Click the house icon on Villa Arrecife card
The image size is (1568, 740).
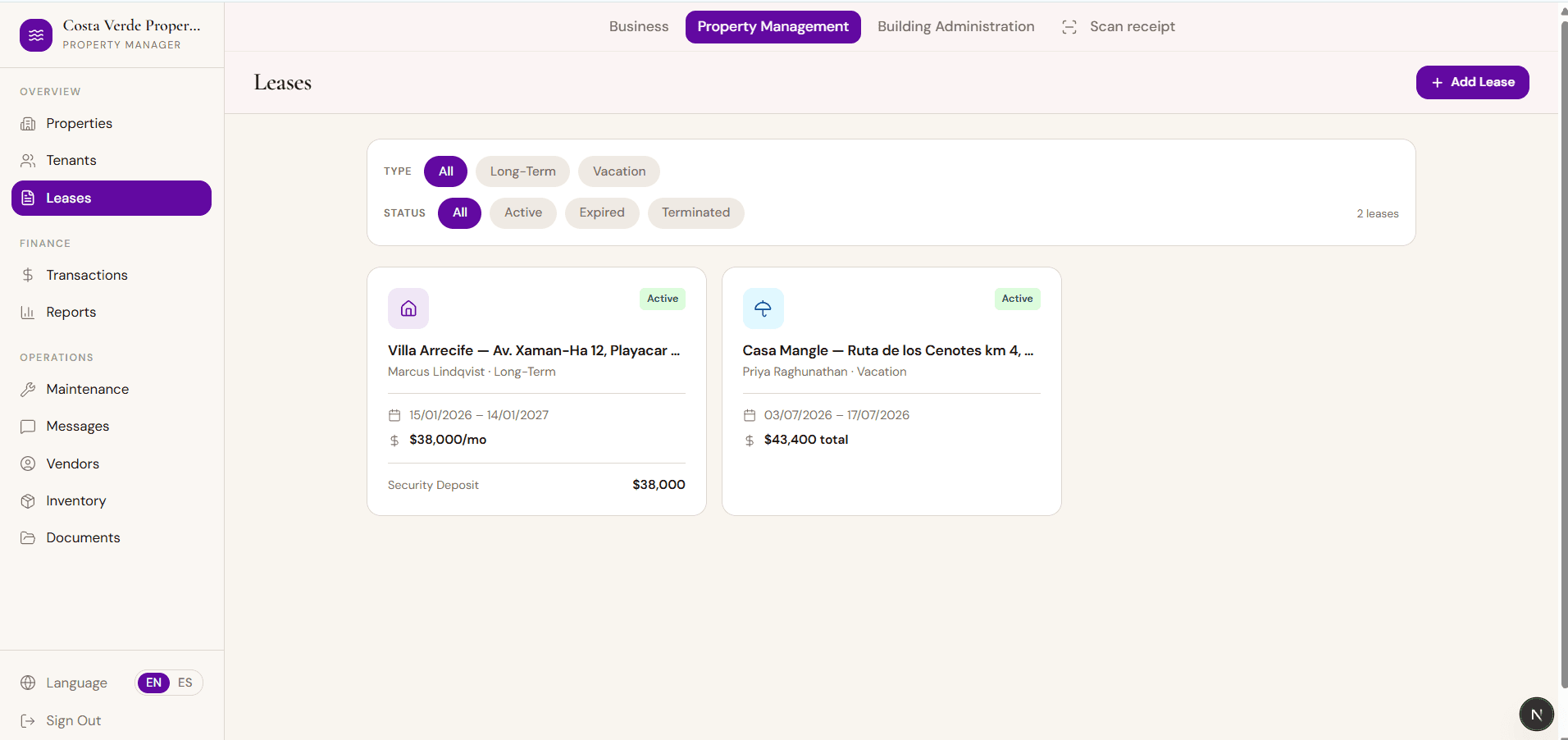click(x=408, y=308)
